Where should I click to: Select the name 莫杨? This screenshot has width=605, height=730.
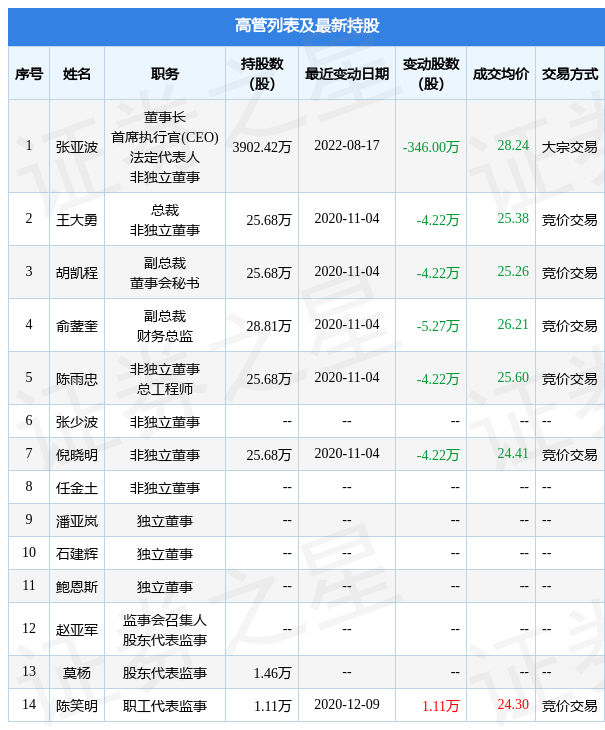pyautogui.click(x=77, y=673)
